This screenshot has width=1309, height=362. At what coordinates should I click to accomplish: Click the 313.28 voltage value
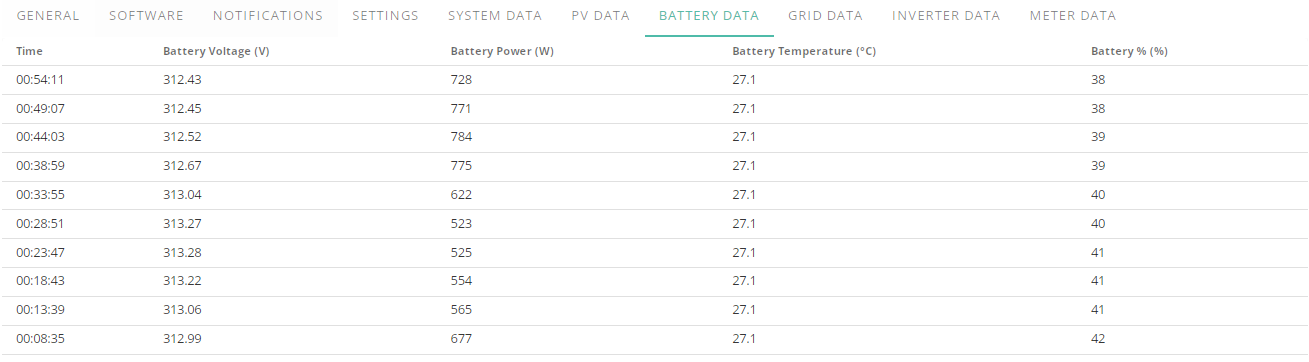[x=182, y=252]
